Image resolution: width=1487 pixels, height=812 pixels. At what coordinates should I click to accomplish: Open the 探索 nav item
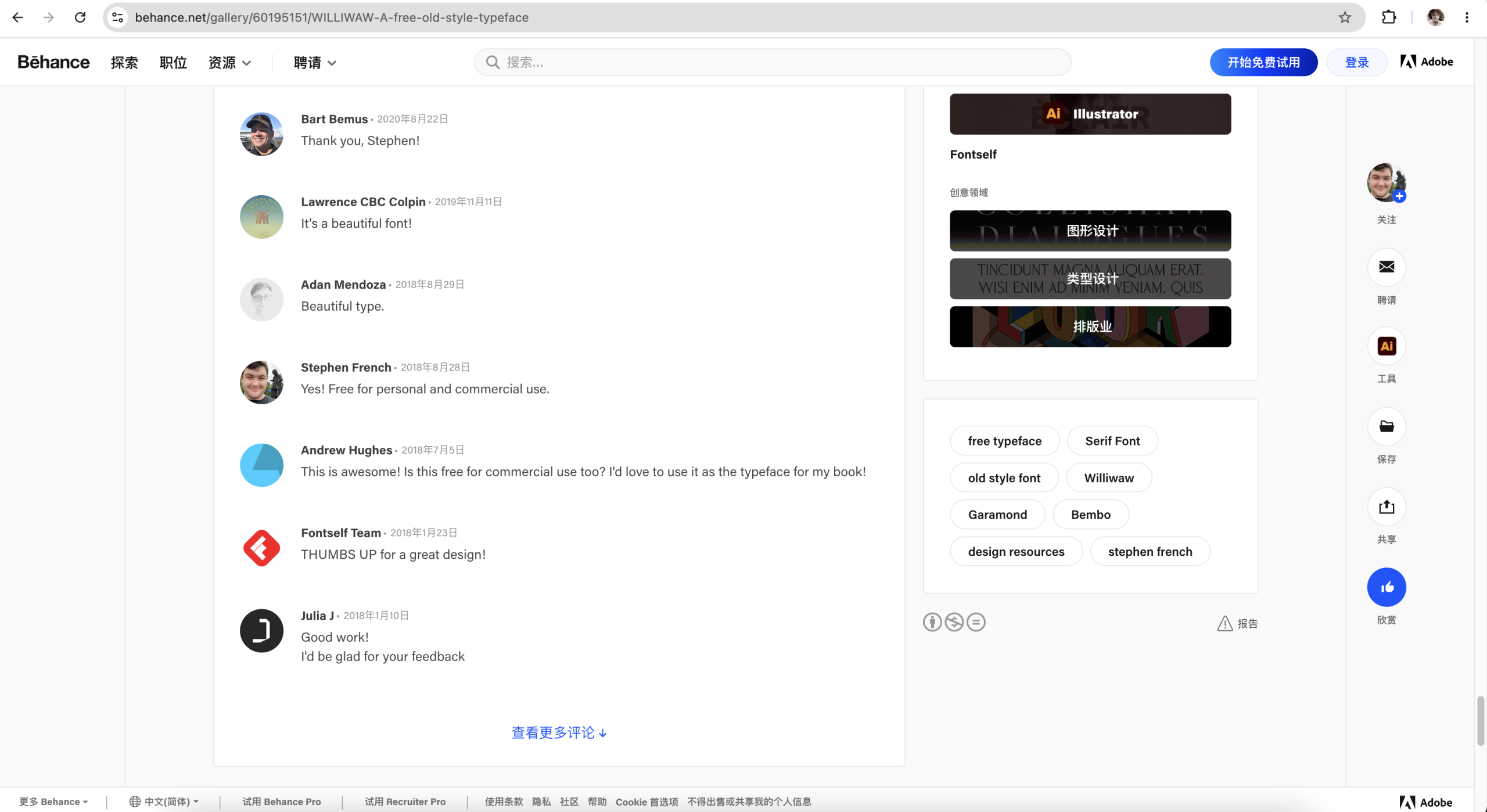124,63
